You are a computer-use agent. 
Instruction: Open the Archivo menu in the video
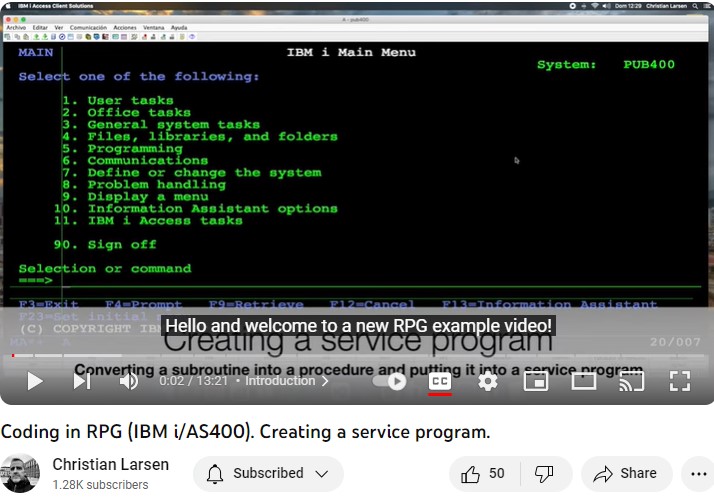(16, 28)
